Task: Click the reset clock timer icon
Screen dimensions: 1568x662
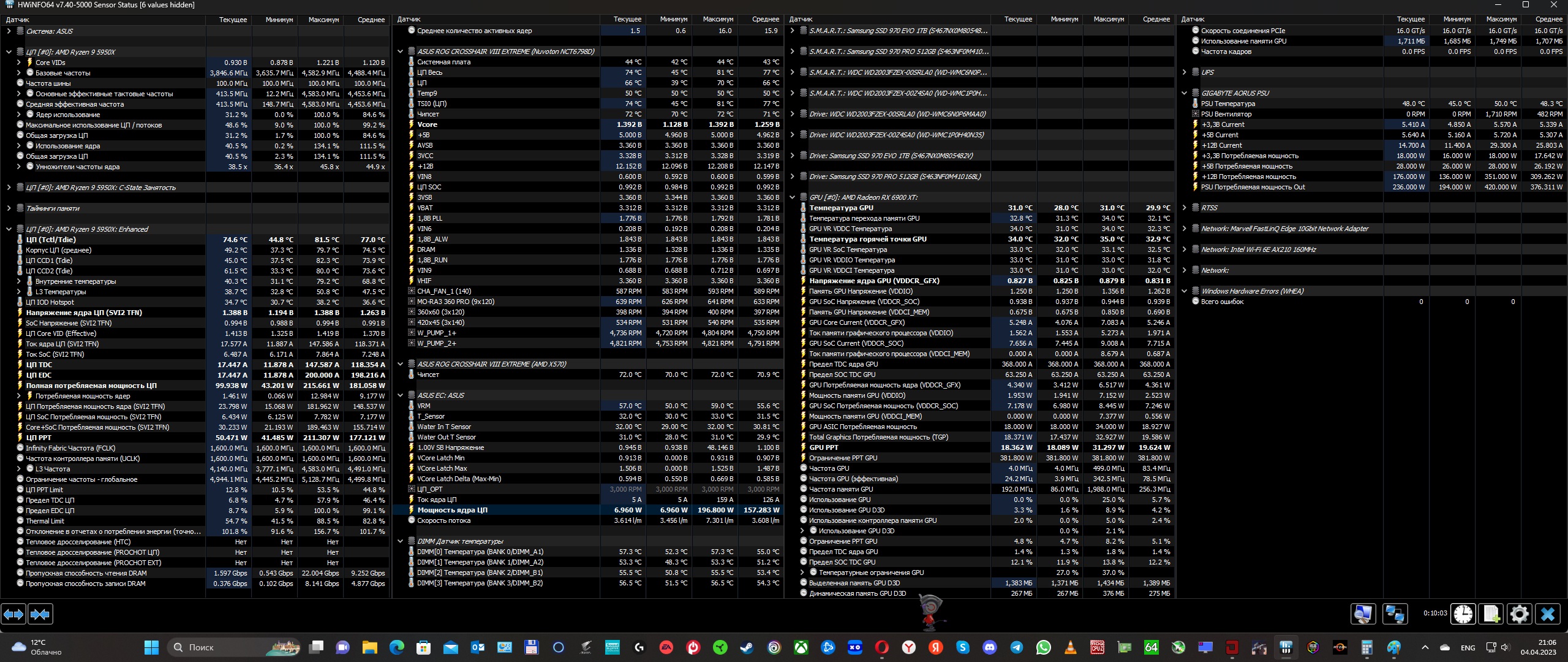Action: point(1463,614)
